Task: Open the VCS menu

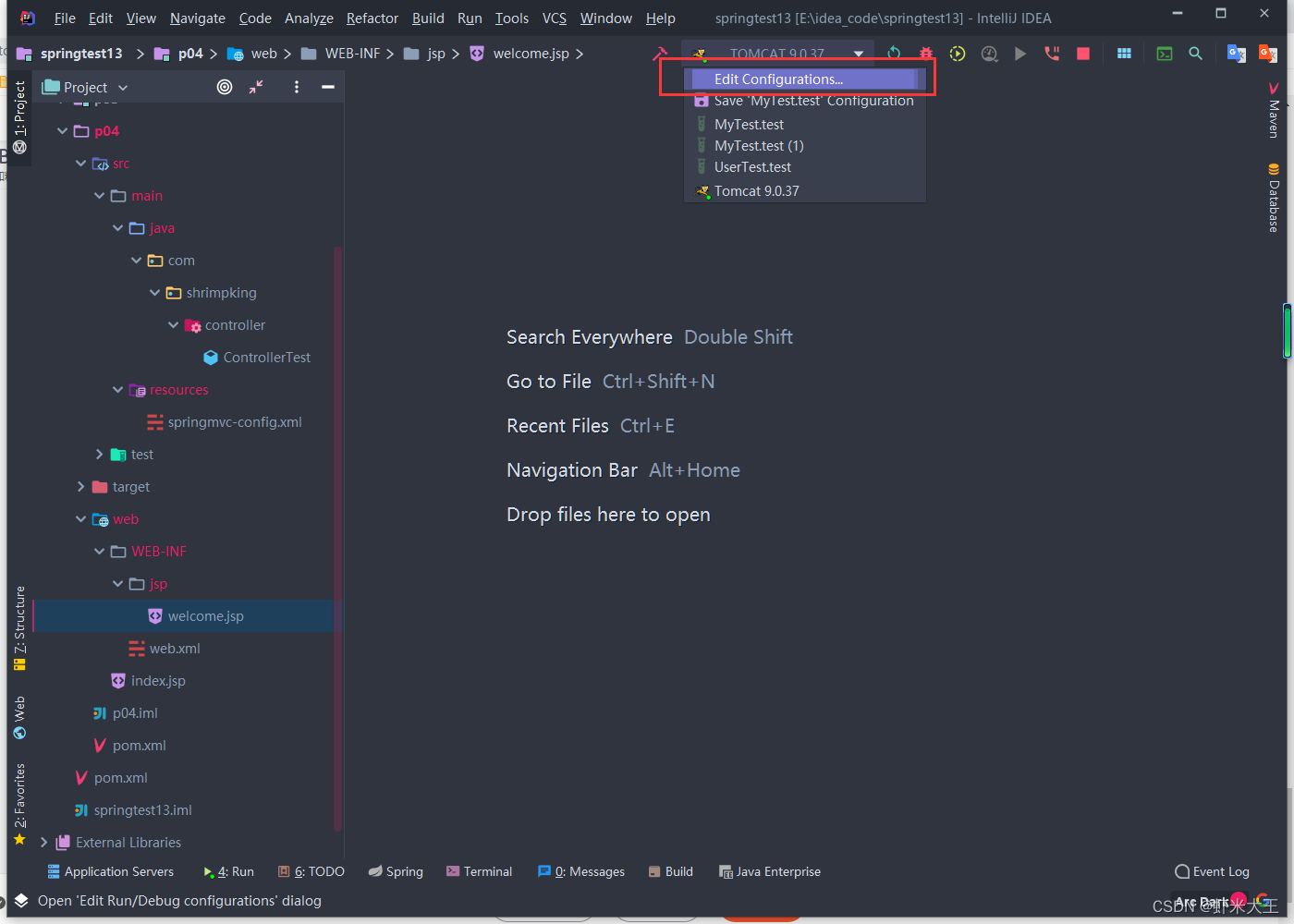Action: [x=555, y=18]
